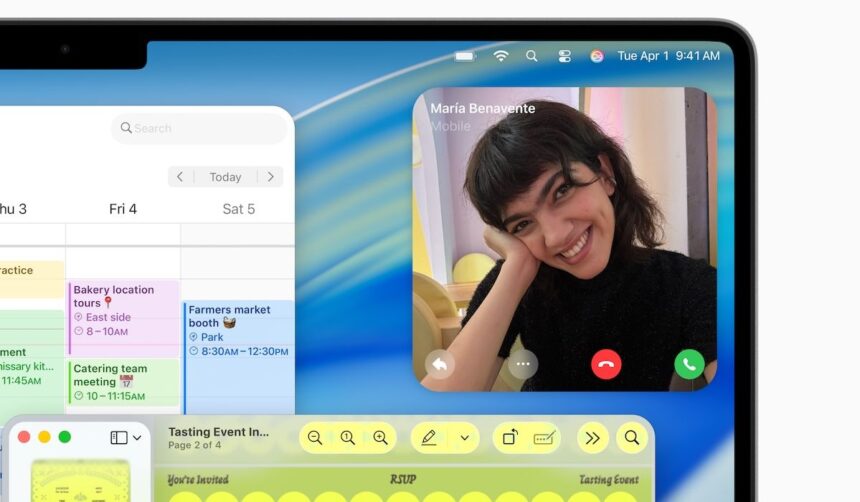Open the sidebar view options dropdown
Image resolution: width=860 pixels, height=502 pixels.
[126, 438]
